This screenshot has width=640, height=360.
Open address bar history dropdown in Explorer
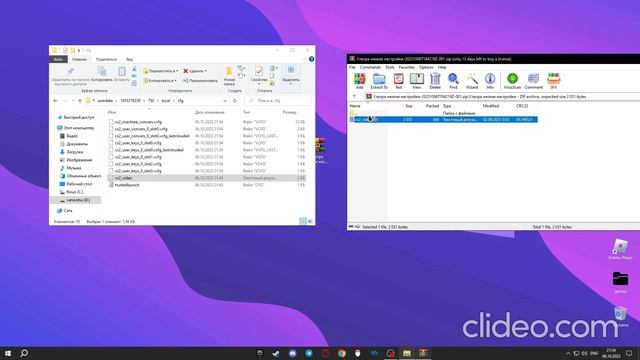225,100
